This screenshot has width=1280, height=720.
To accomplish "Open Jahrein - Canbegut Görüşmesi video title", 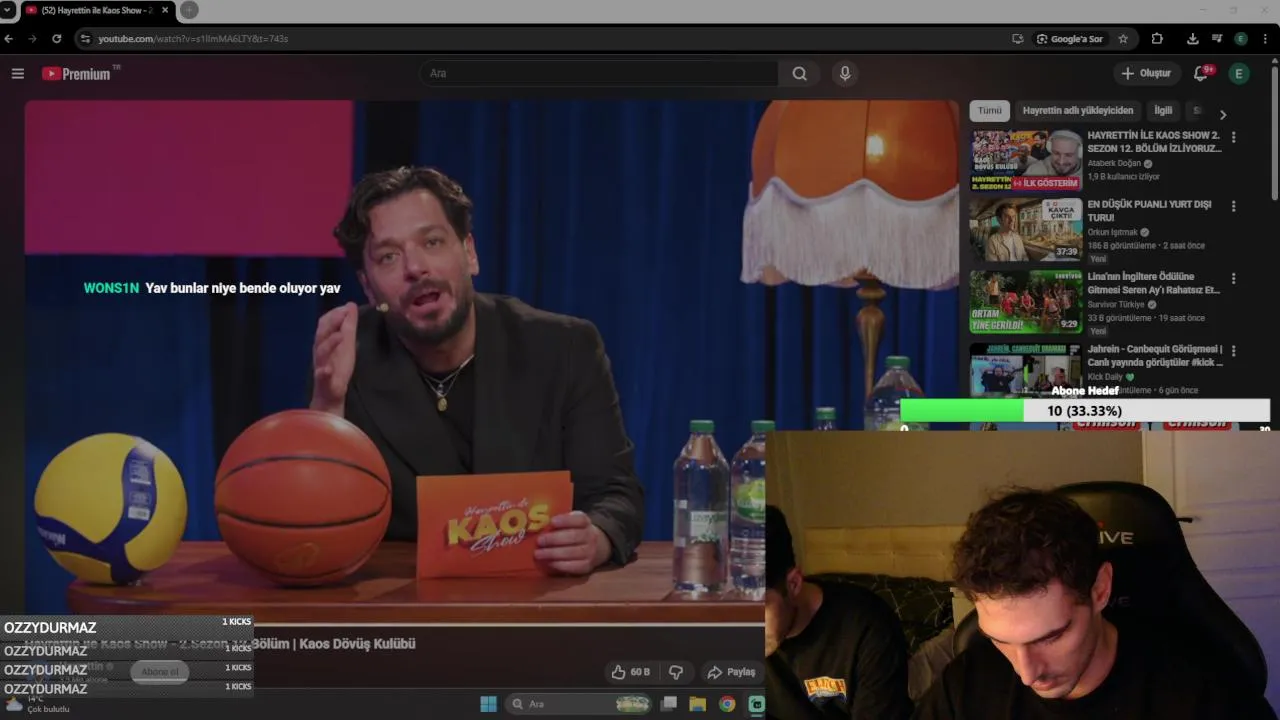I will pos(1155,355).
